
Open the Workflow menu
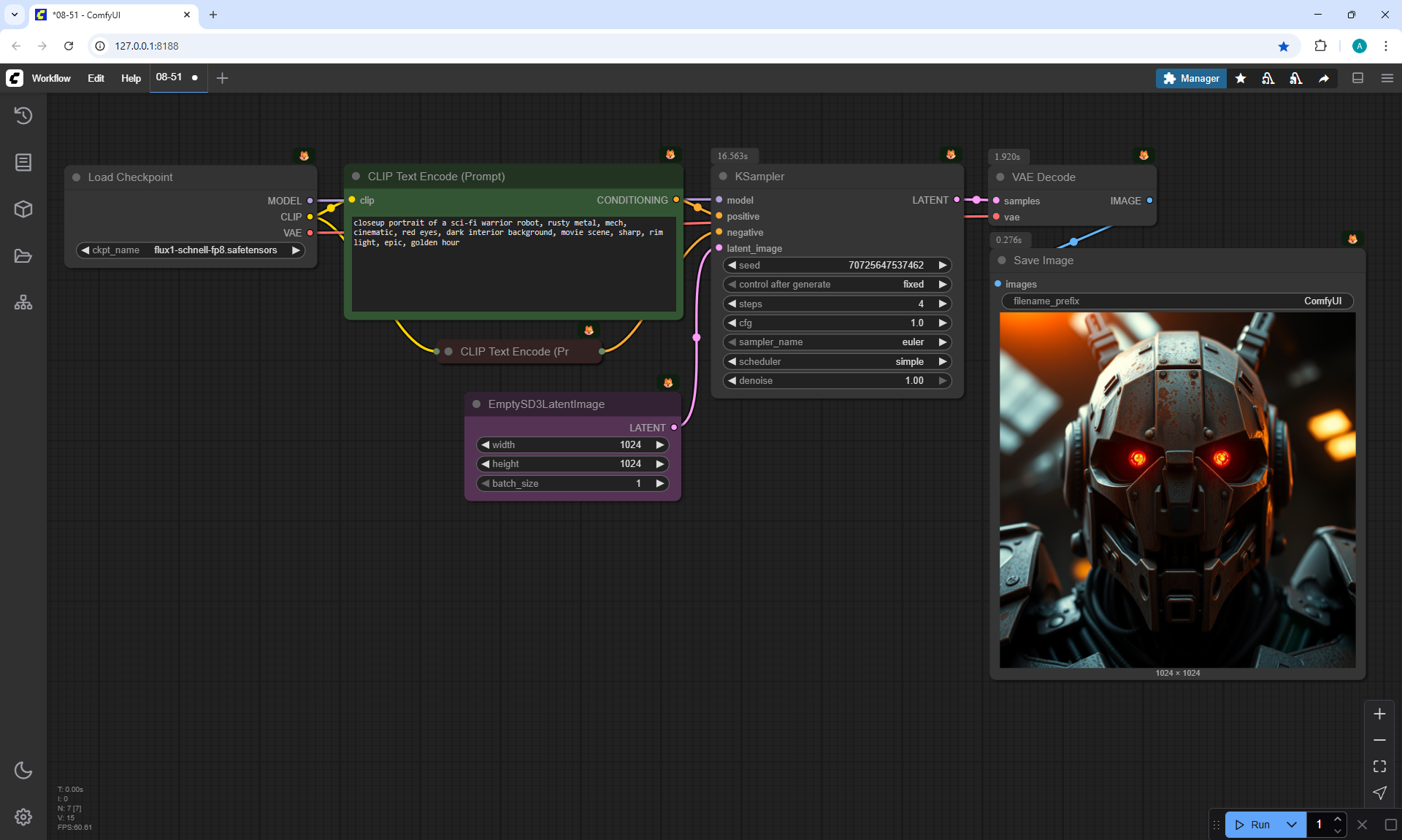click(51, 78)
